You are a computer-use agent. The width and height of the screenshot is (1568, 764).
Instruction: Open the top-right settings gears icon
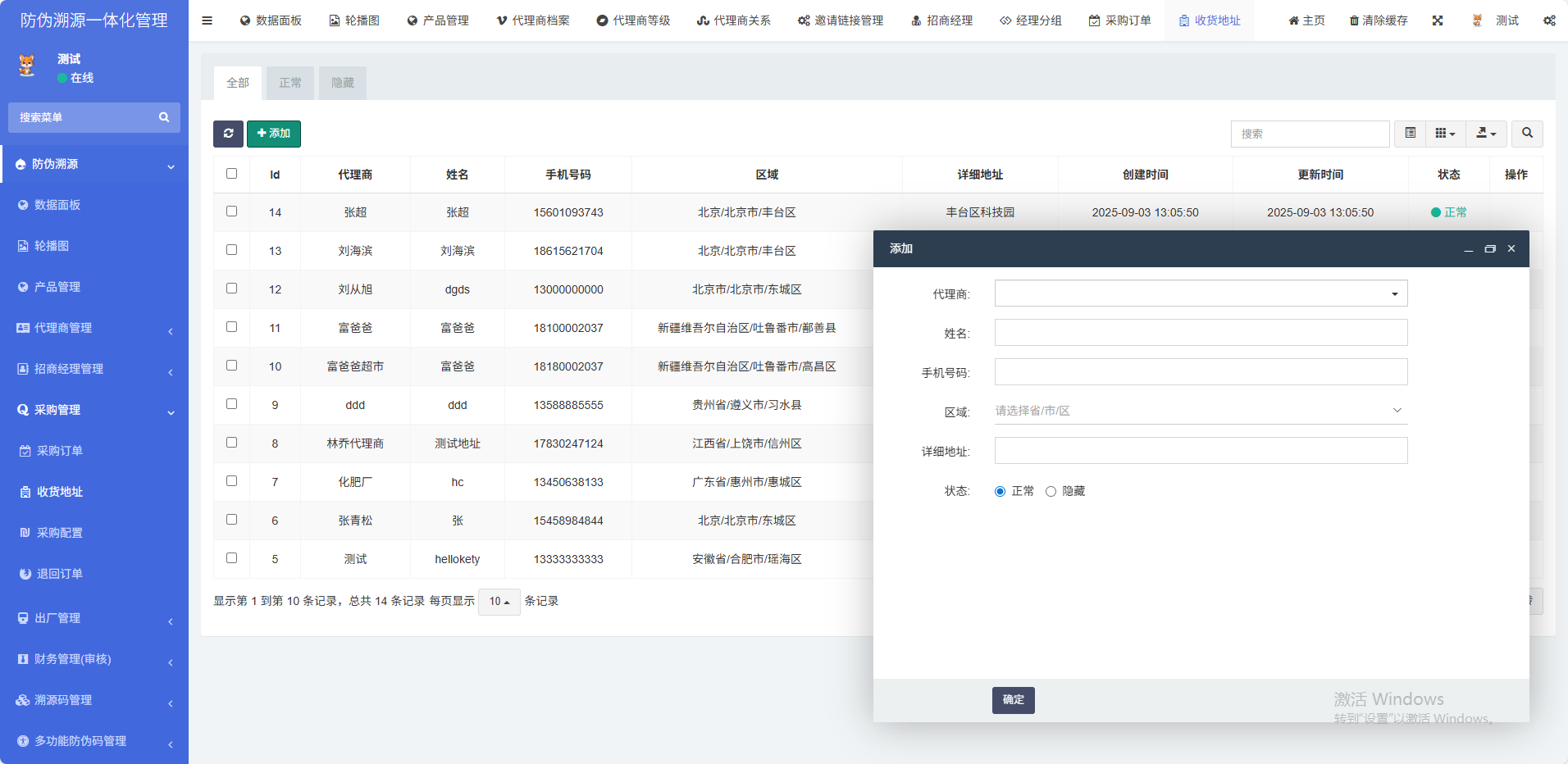[x=1549, y=20]
